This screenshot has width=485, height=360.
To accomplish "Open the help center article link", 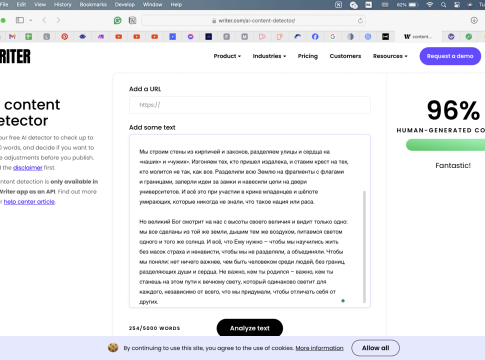I will [x=29, y=202].
